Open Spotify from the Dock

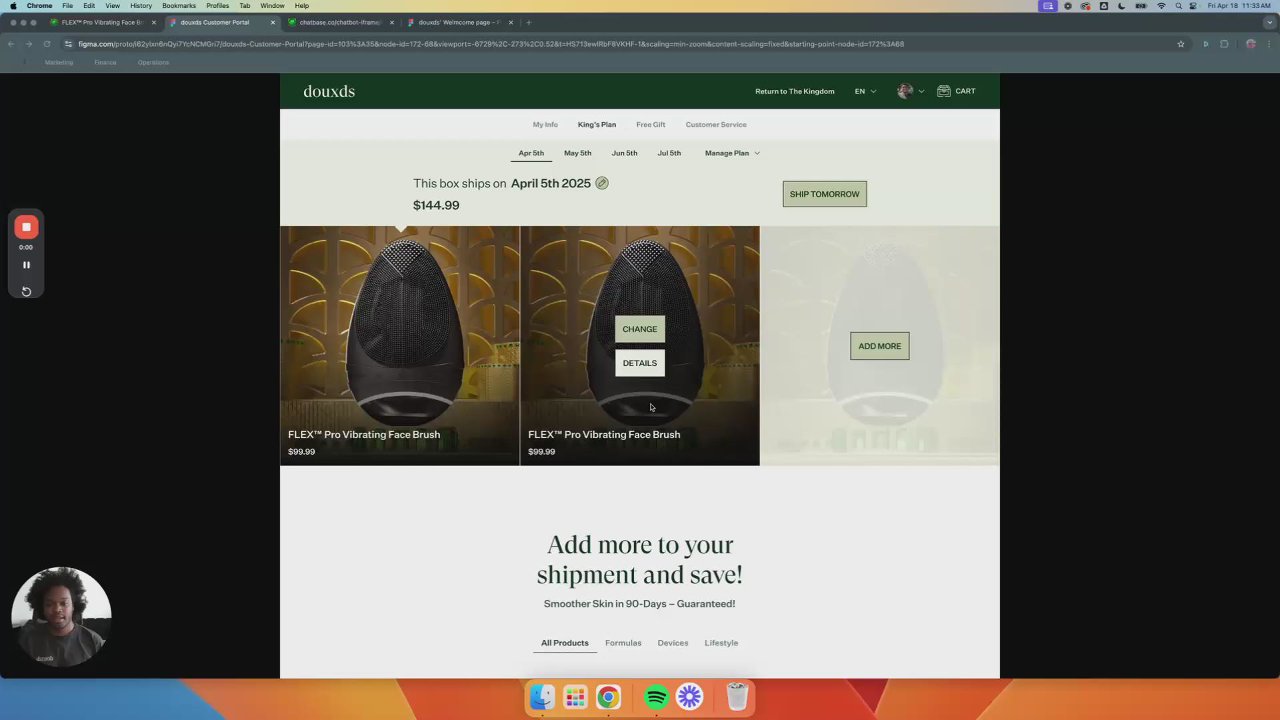(657, 697)
